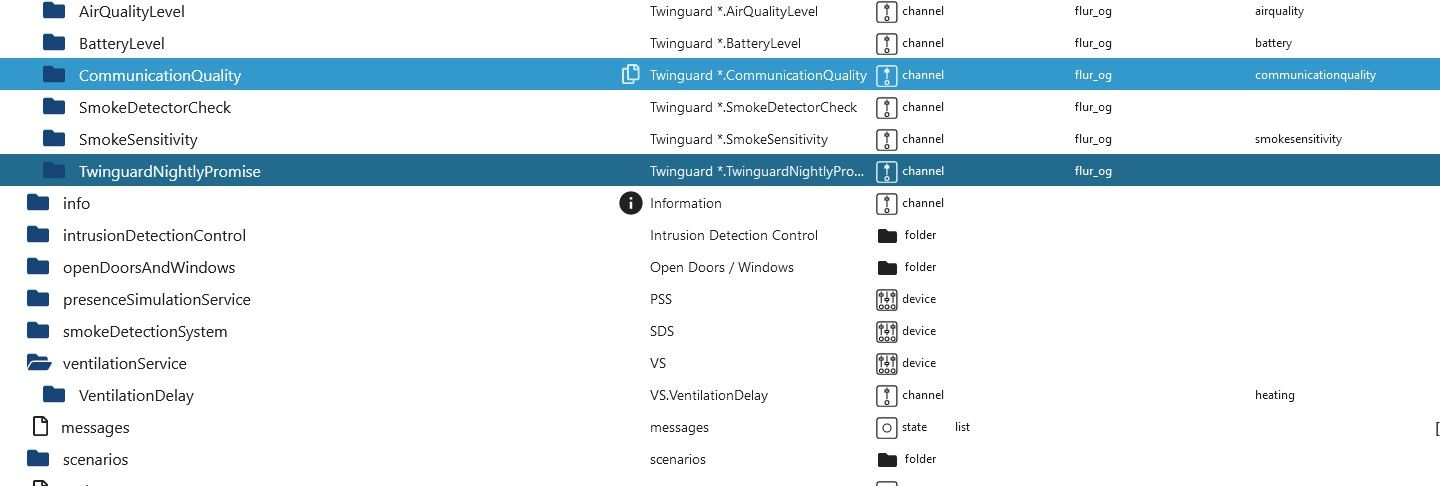Click device type icon for presenceSimulationService
The height and width of the screenshot is (486, 1440).
(x=886, y=299)
